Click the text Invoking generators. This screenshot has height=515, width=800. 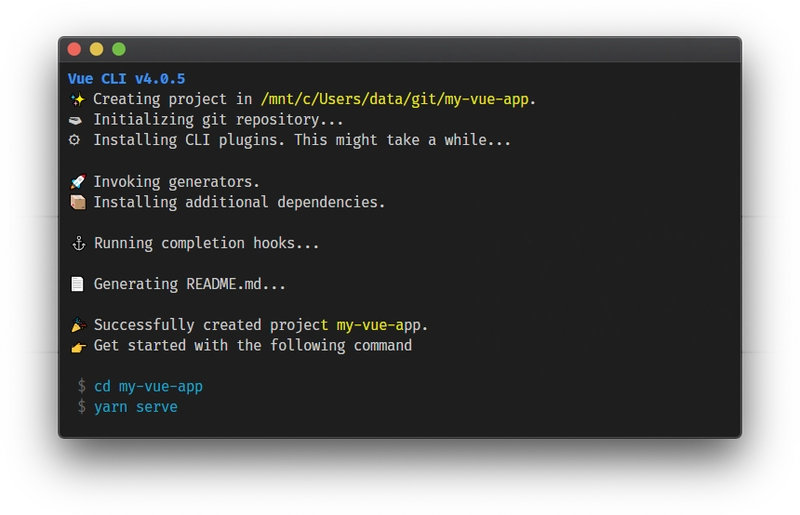click(177, 182)
